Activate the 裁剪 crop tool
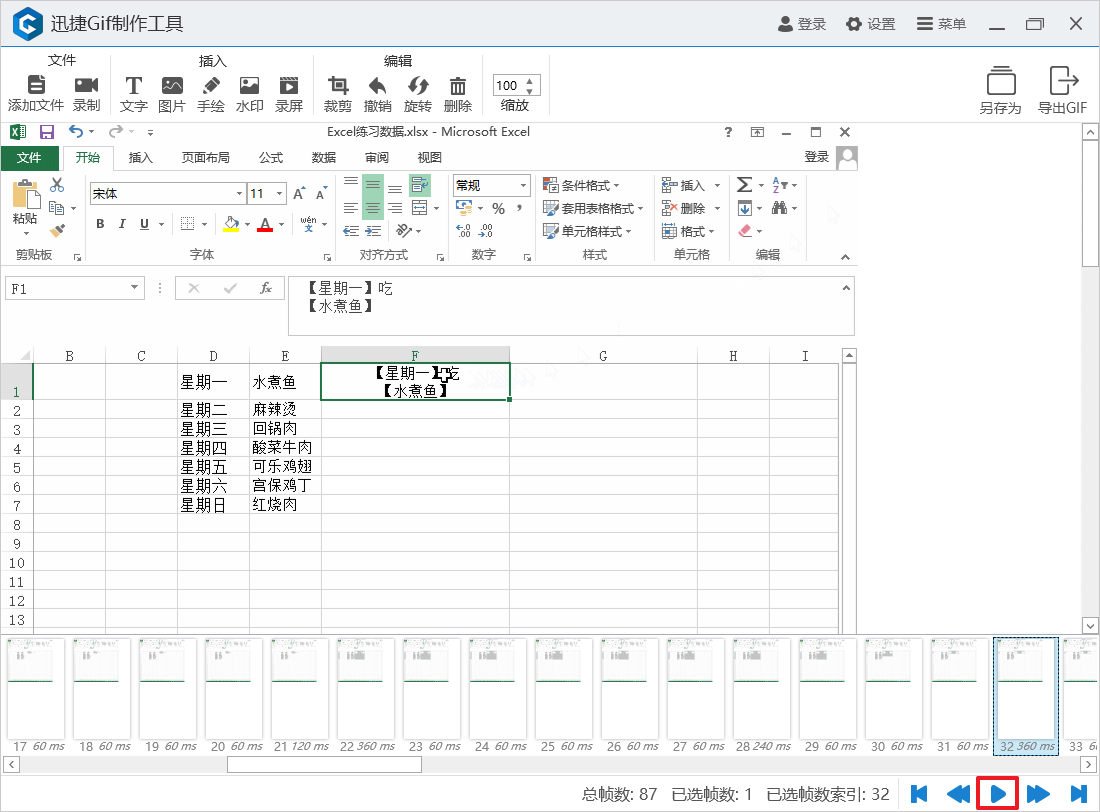Viewport: 1100px width, 812px height. pyautogui.click(x=338, y=88)
